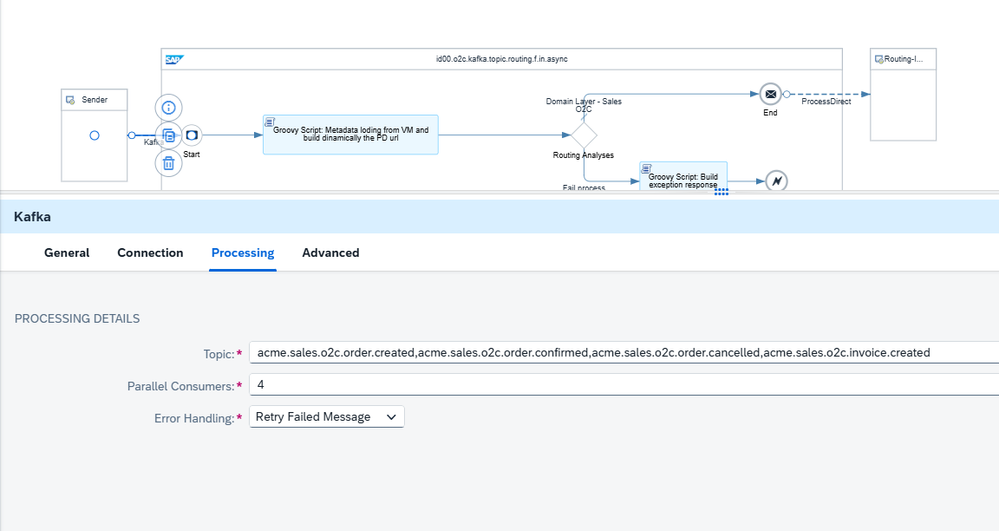Select the Groovy Script Metadata loading step
Image resolution: width=999 pixels, height=531 pixels.
pyautogui.click(x=350, y=135)
